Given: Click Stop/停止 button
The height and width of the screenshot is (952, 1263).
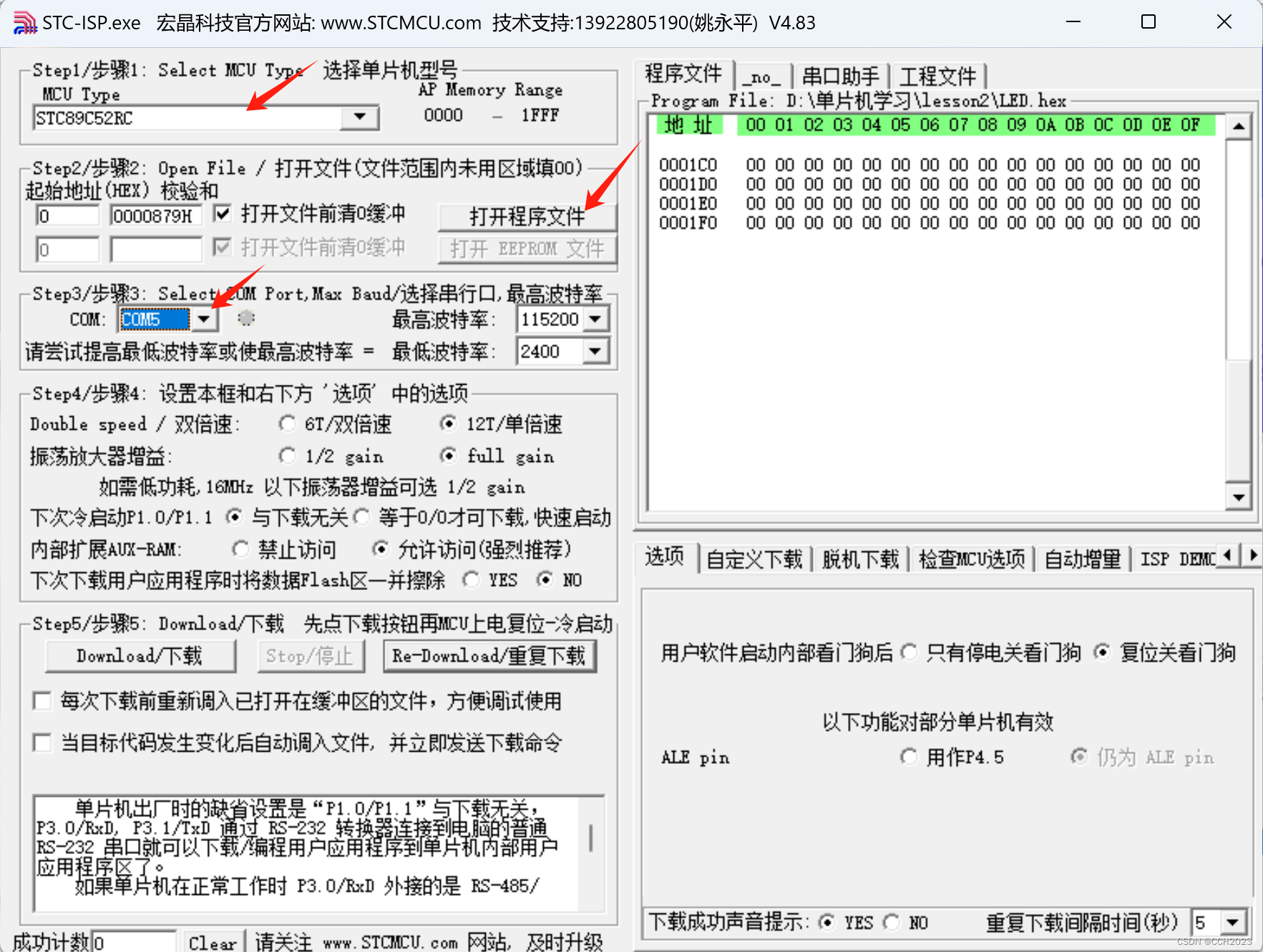Looking at the screenshot, I should pos(311,656).
